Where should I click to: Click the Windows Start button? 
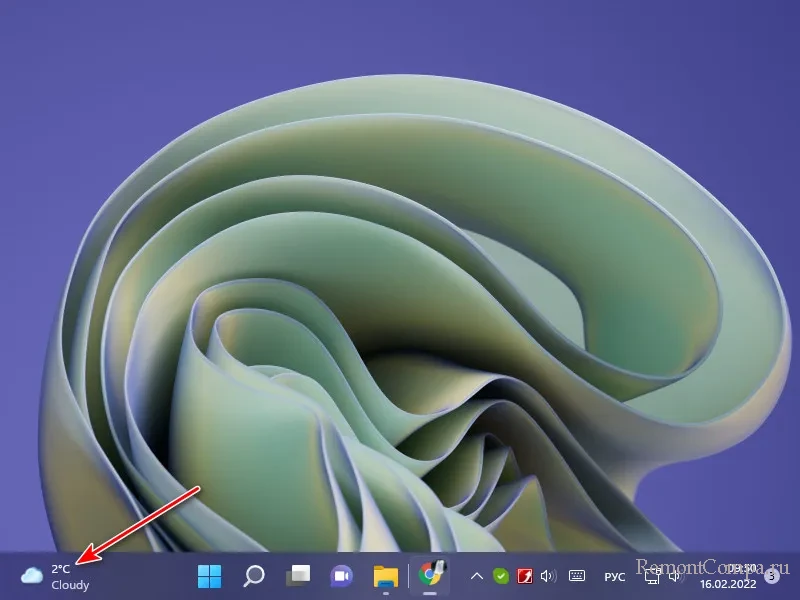[210, 576]
